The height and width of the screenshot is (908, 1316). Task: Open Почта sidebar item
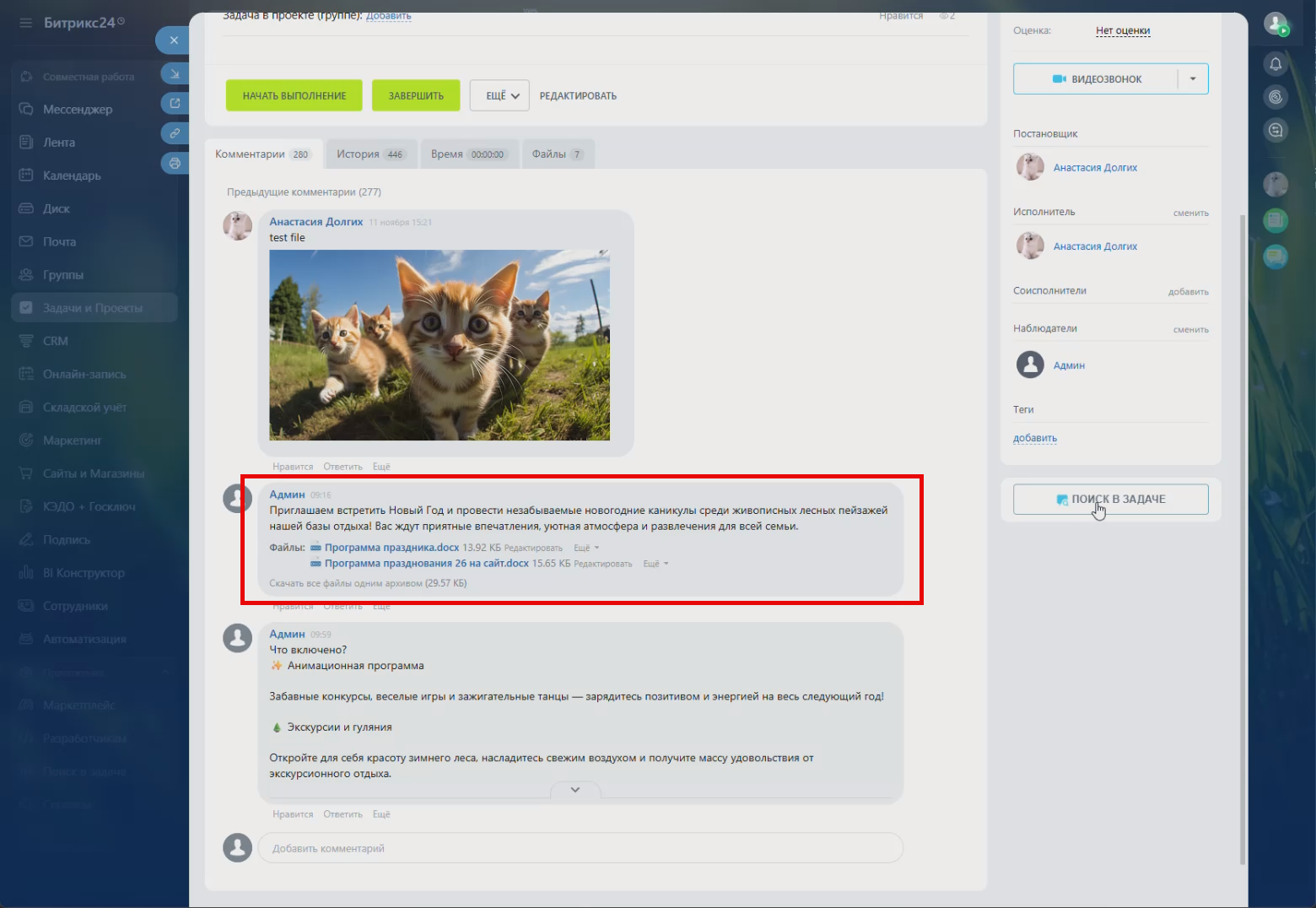[59, 241]
